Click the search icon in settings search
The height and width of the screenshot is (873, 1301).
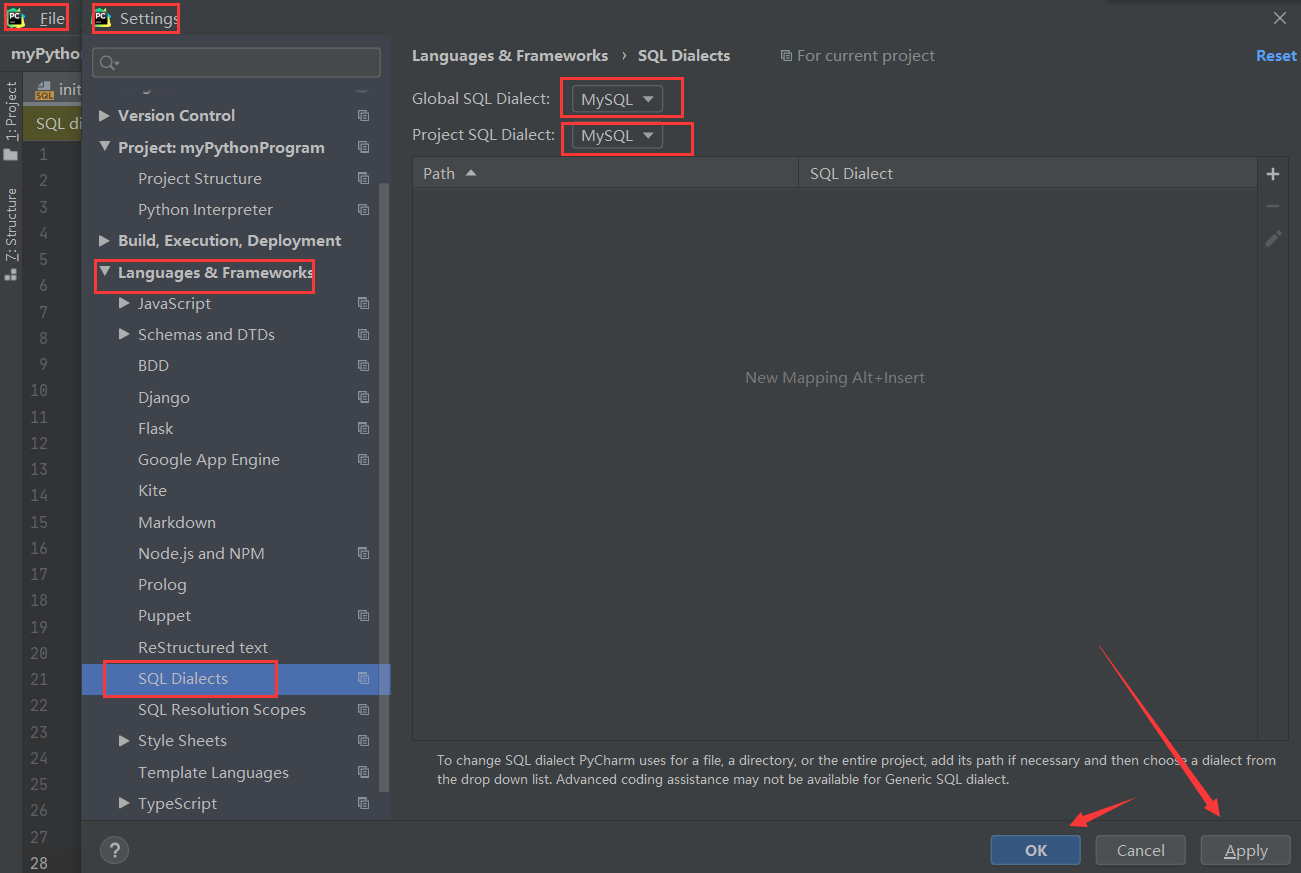[x=110, y=63]
